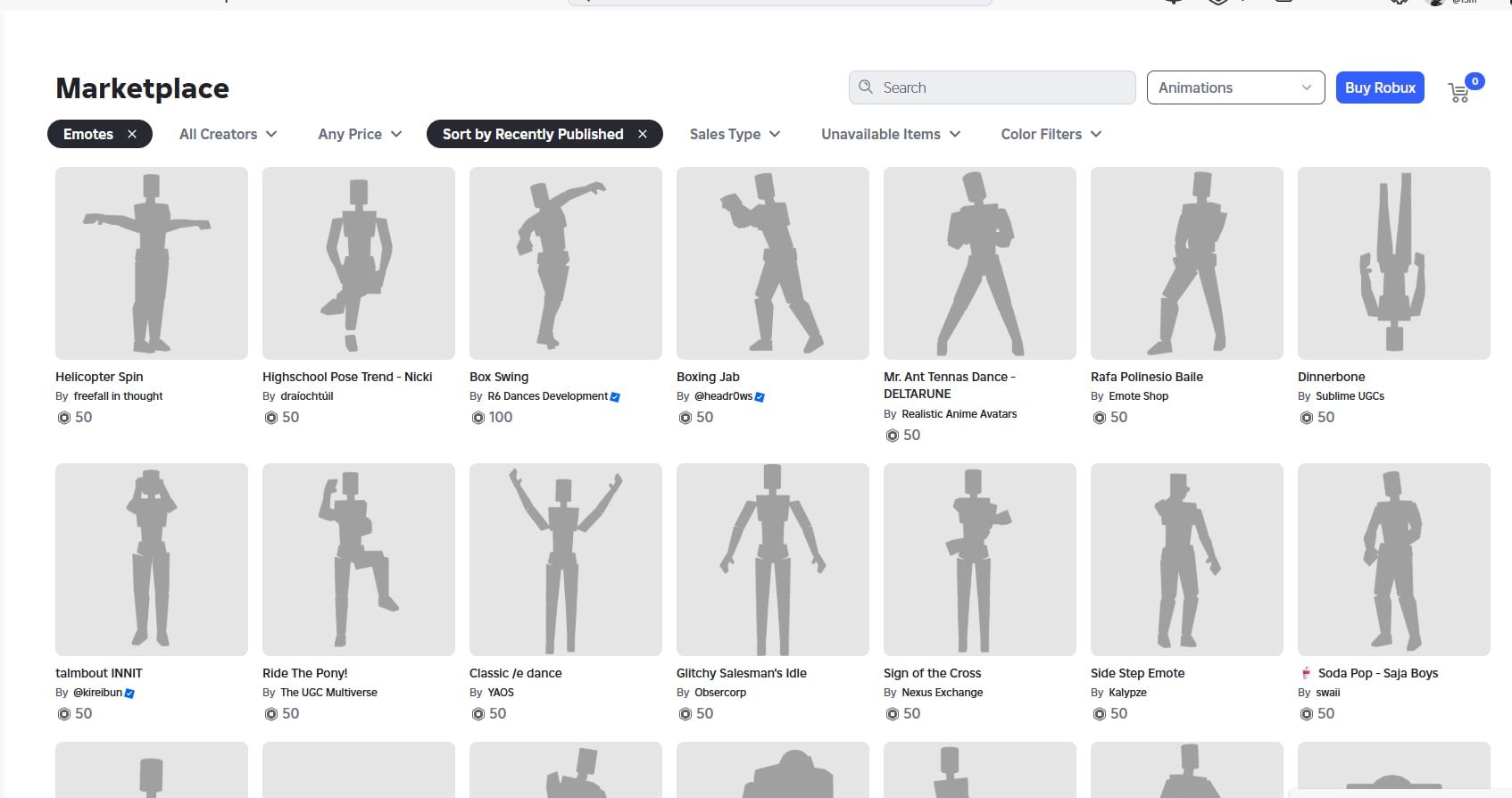The image size is (1512, 798).
Task: Open creator Kalypze profile
Action: (x=1127, y=693)
